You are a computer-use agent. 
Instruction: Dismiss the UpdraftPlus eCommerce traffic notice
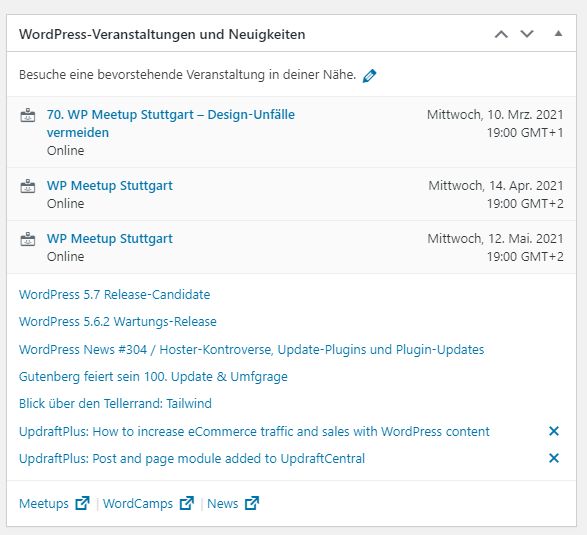[x=554, y=431]
